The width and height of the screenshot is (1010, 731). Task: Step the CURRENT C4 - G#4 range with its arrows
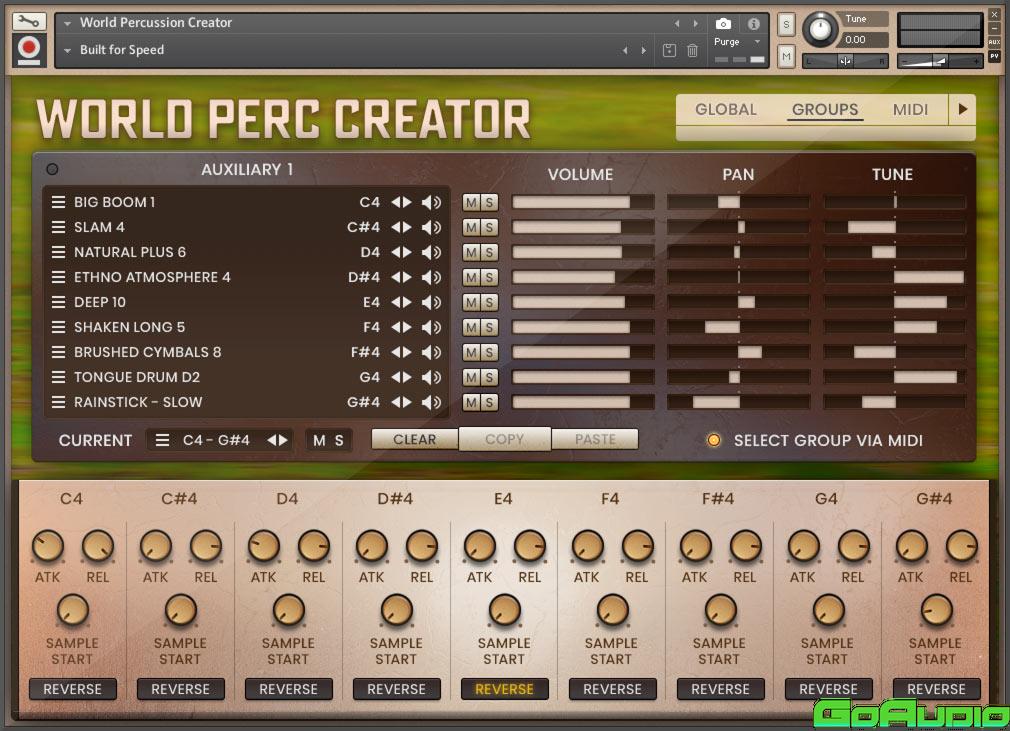[278, 441]
